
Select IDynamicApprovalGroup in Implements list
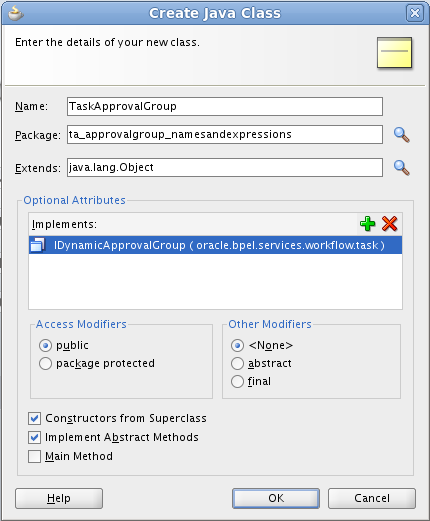click(x=215, y=245)
